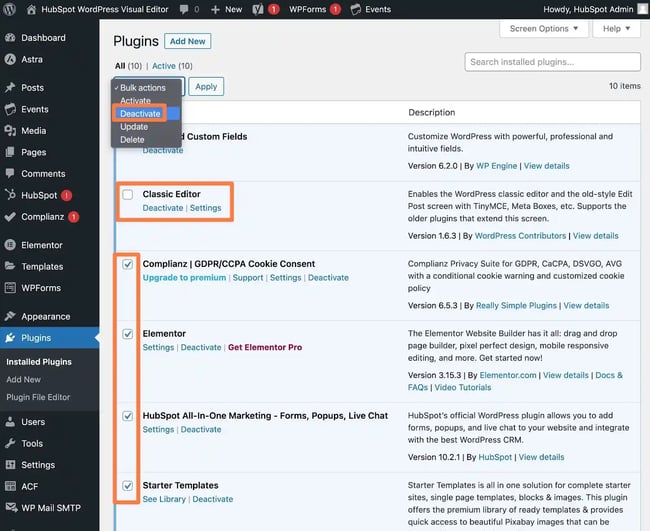Focus the Search installed plugins field

(553, 62)
